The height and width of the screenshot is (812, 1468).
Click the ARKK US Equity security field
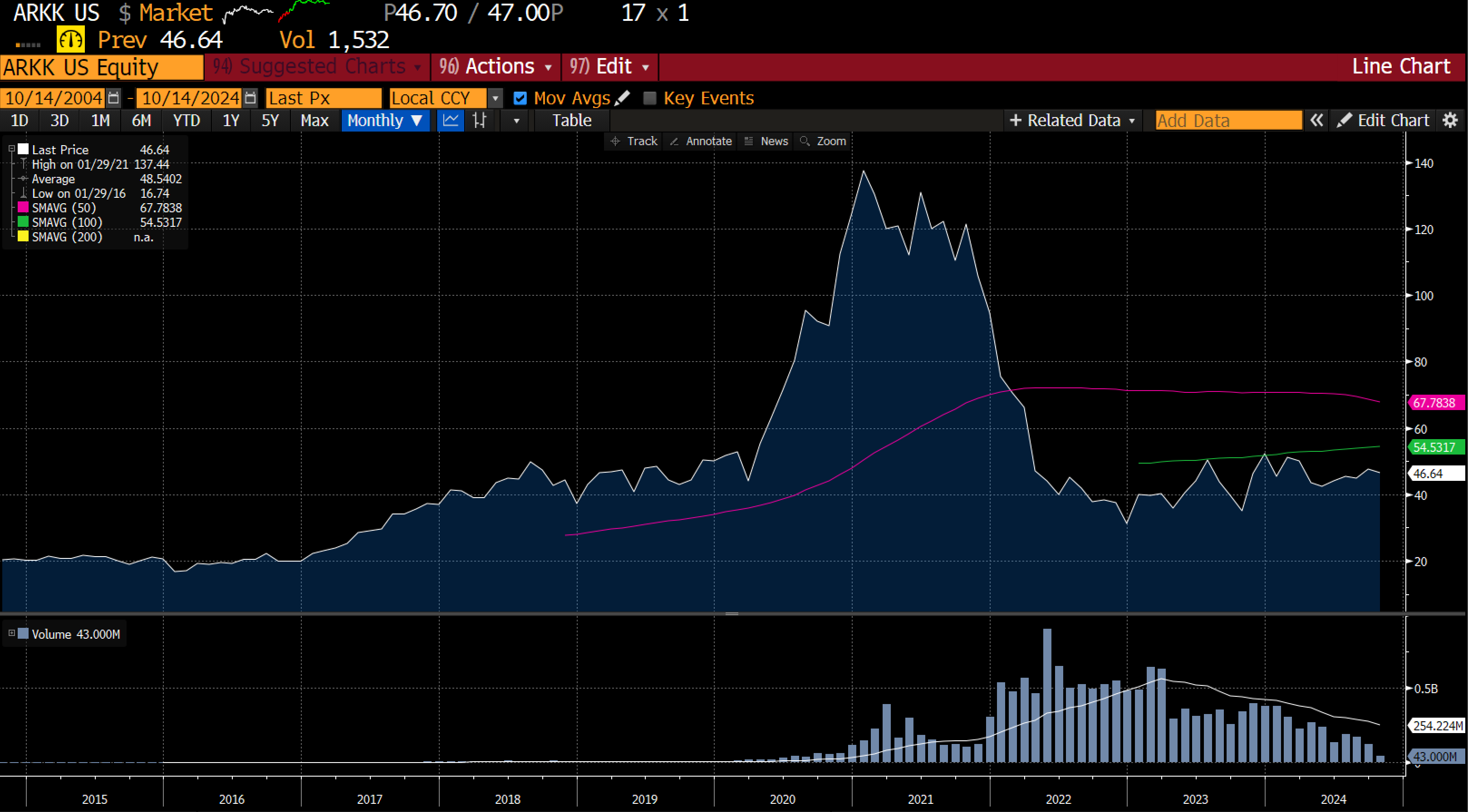[x=102, y=67]
